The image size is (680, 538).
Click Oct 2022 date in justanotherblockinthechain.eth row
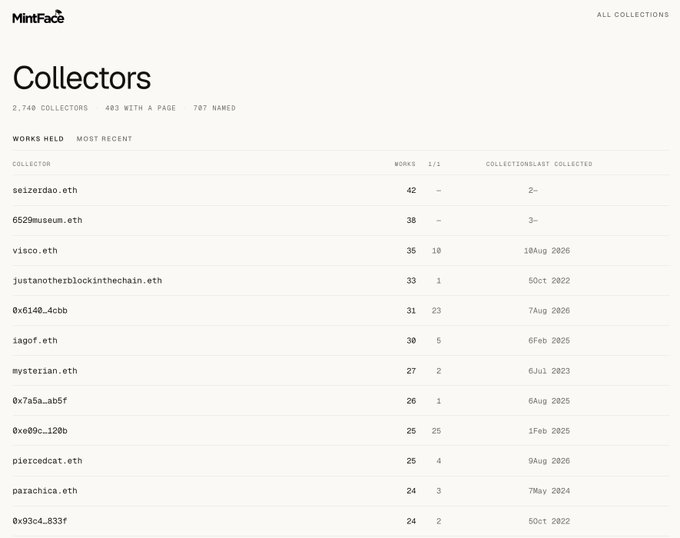[552, 280]
